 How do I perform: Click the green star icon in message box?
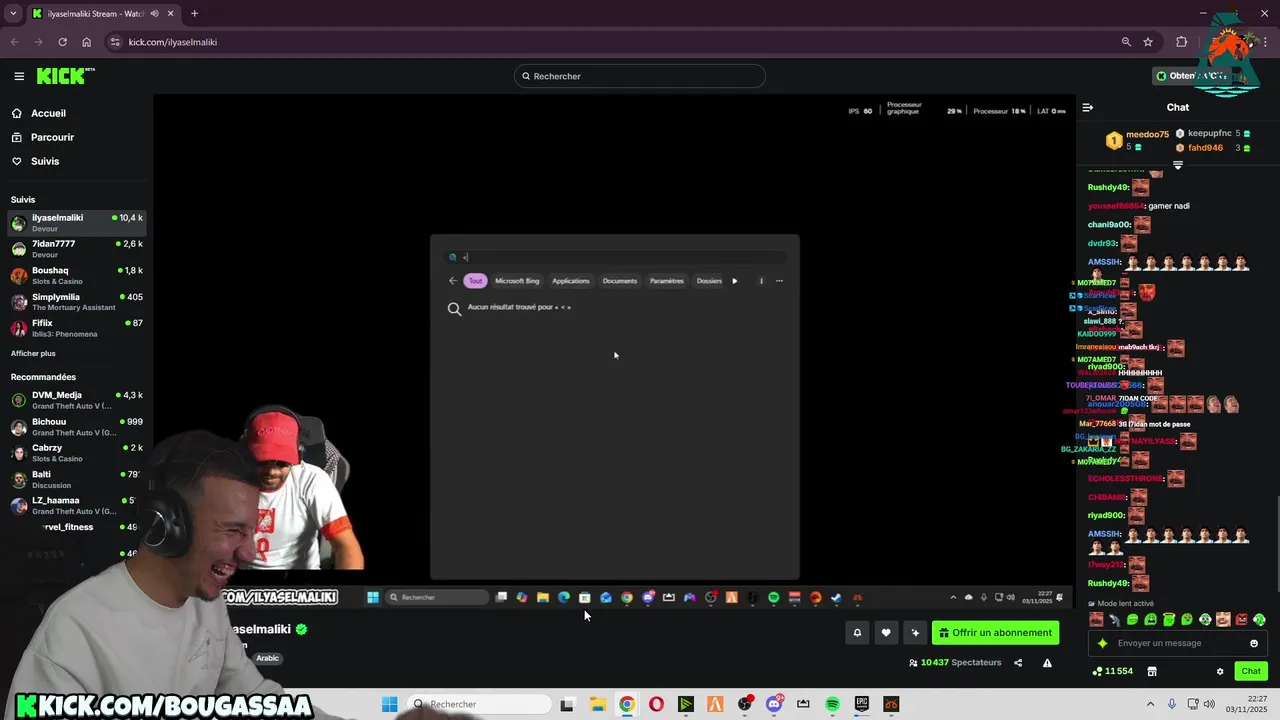(1103, 643)
